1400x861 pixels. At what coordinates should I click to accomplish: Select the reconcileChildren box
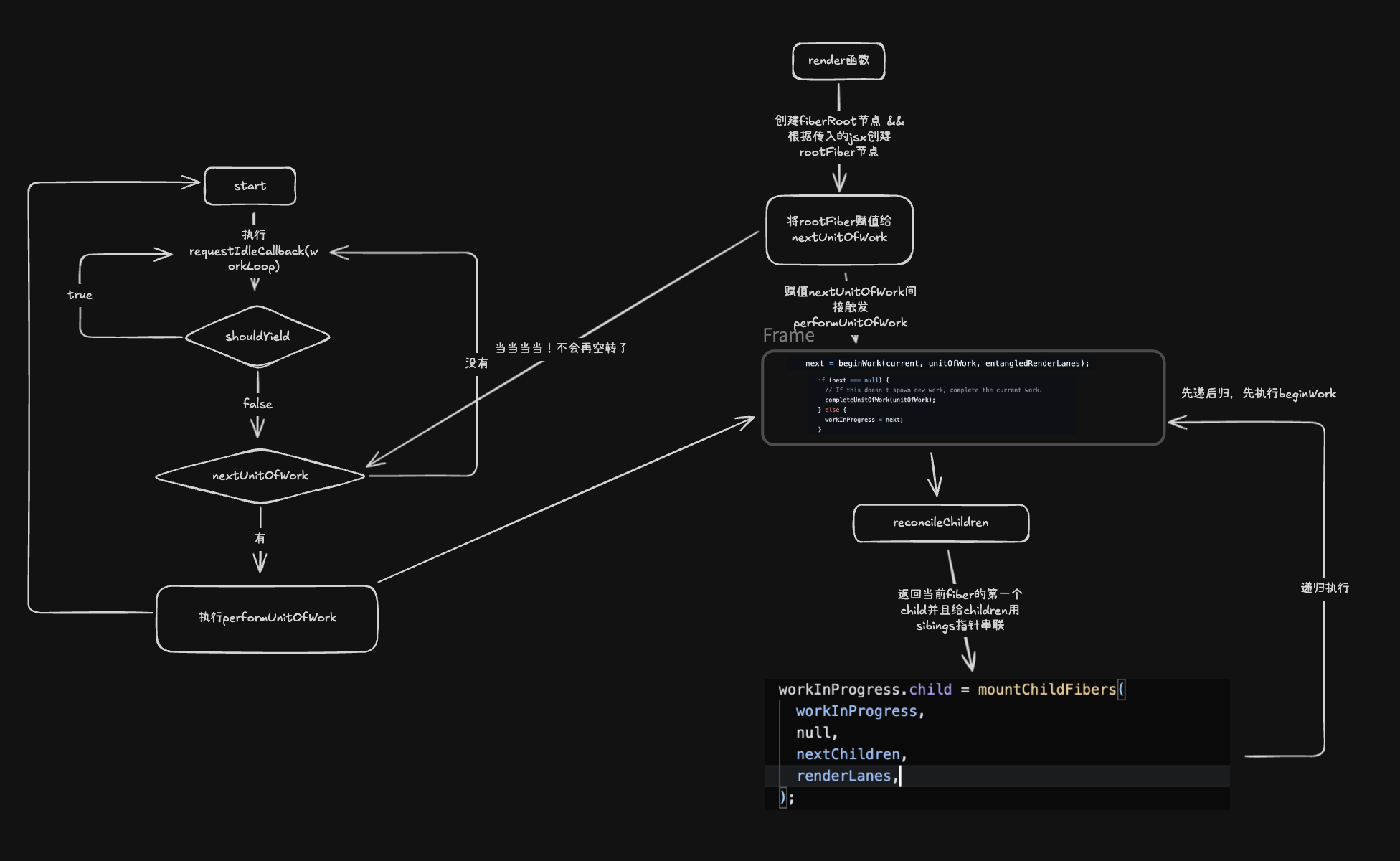tap(940, 523)
